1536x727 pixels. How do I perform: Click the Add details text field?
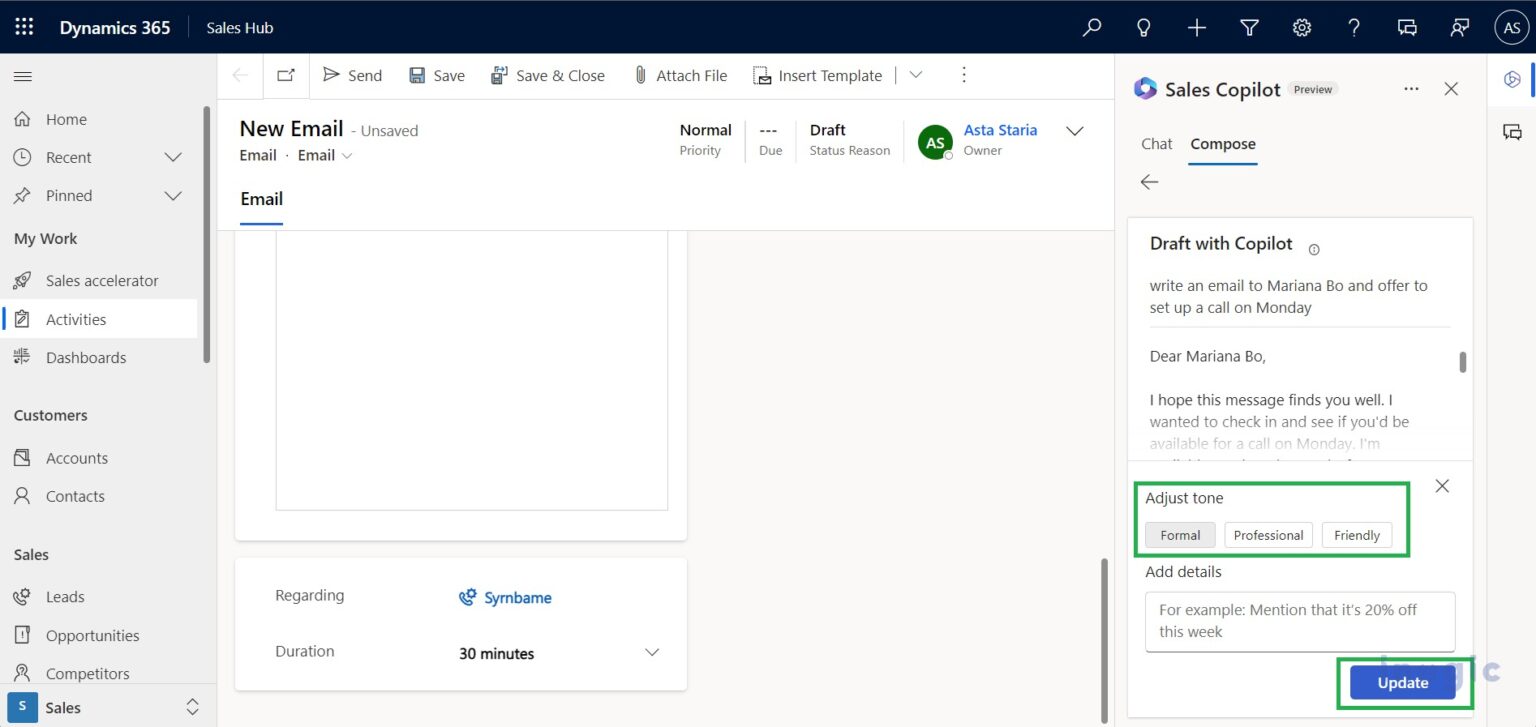pos(1299,621)
